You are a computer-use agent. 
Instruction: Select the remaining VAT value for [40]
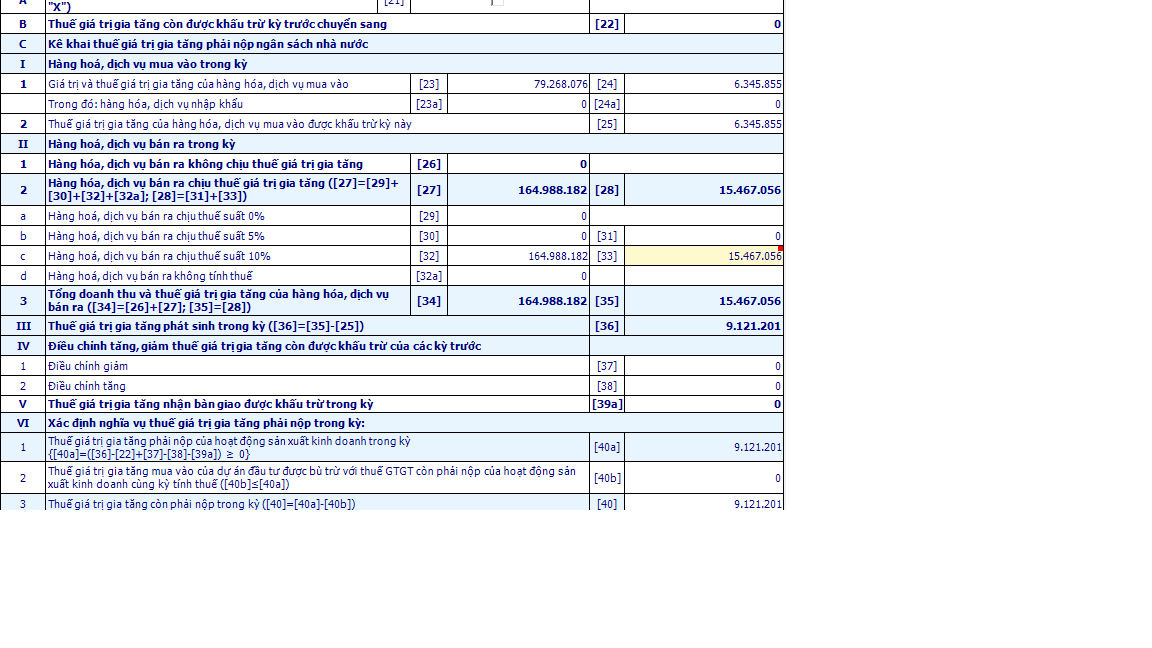704,504
